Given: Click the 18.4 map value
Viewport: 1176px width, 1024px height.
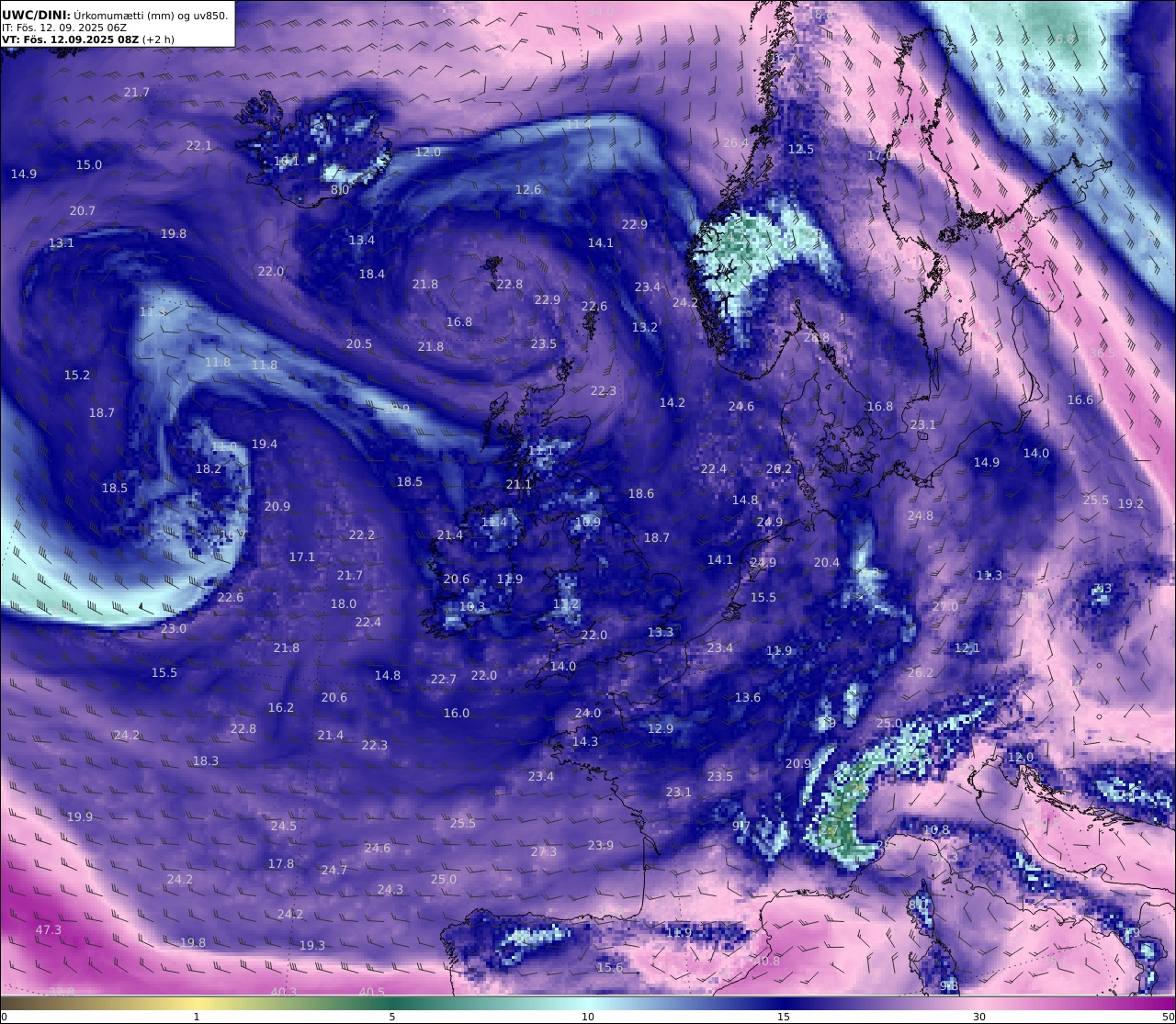Looking at the screenshot, I should pos(372,275).
